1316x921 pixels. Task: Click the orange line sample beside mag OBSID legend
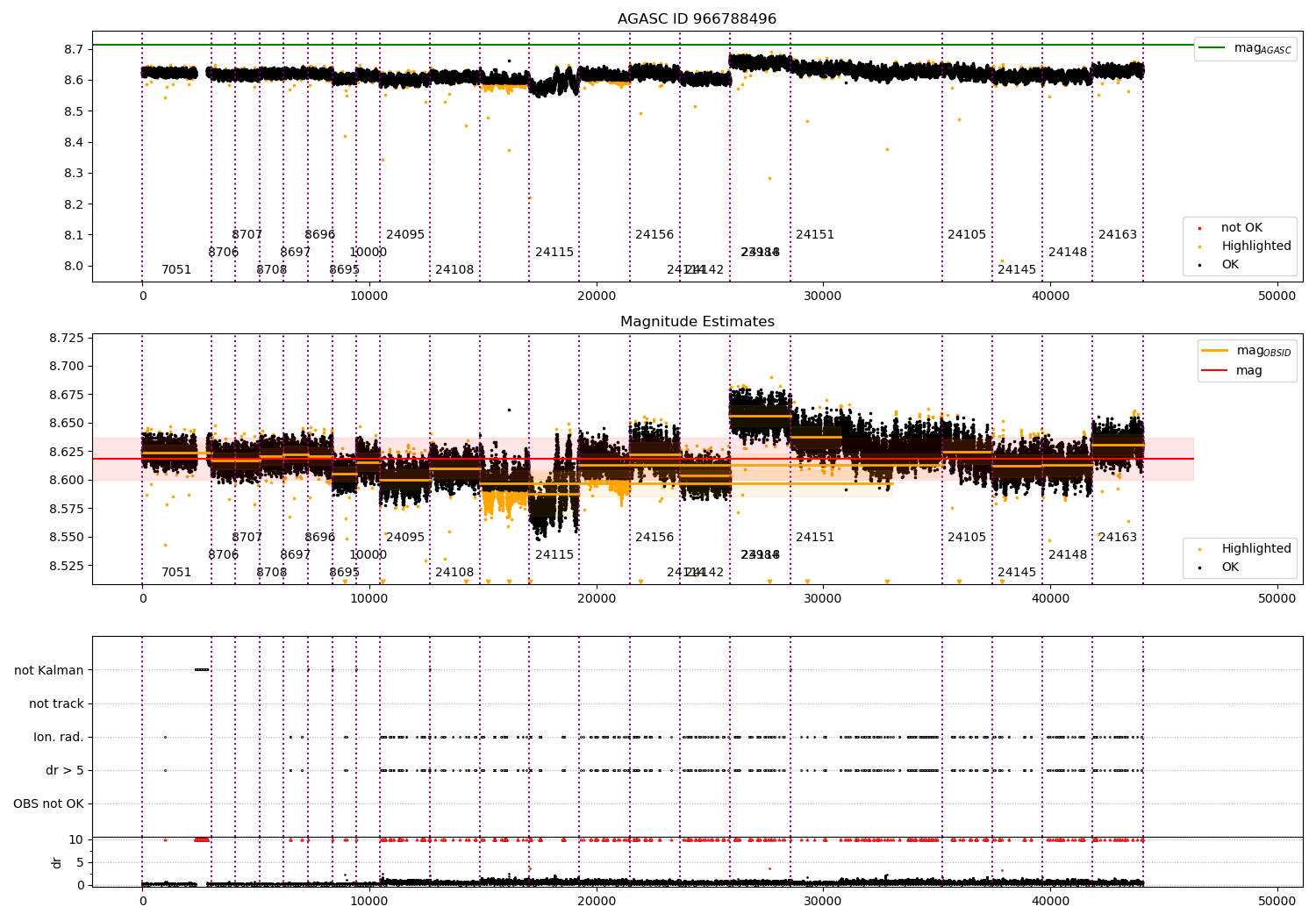click(x=1214, y=351)
